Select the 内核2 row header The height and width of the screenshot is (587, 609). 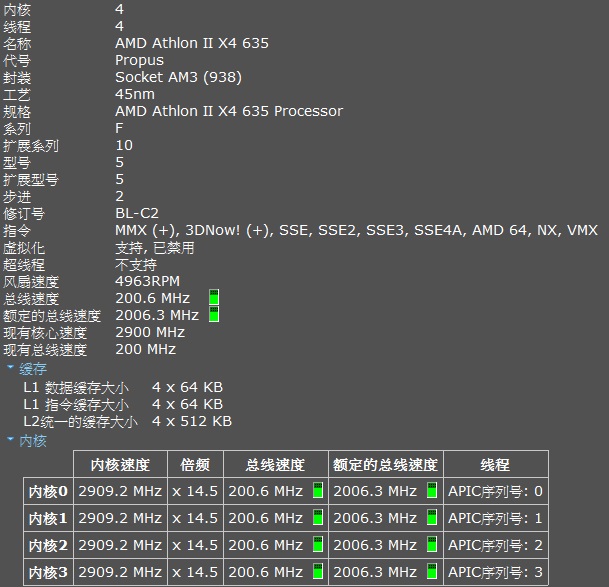coord(48,545)
